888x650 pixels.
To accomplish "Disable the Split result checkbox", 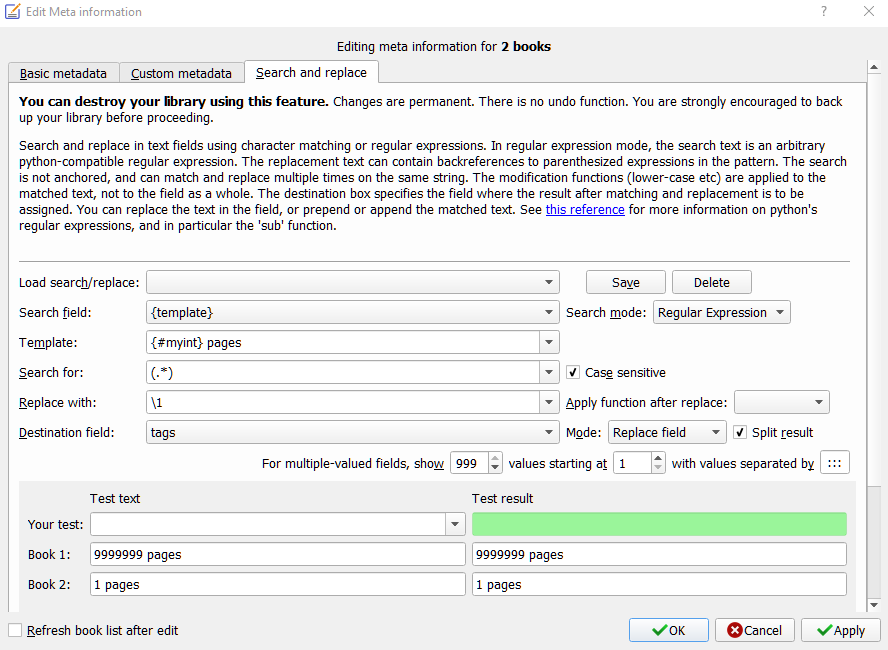I will (x=740, y=433).
